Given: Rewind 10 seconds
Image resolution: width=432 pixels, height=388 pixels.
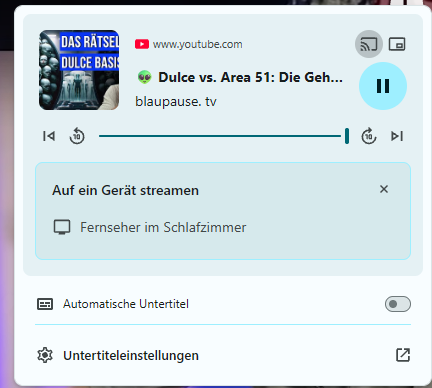Looking at the screenshot, I should coord(77,136).
